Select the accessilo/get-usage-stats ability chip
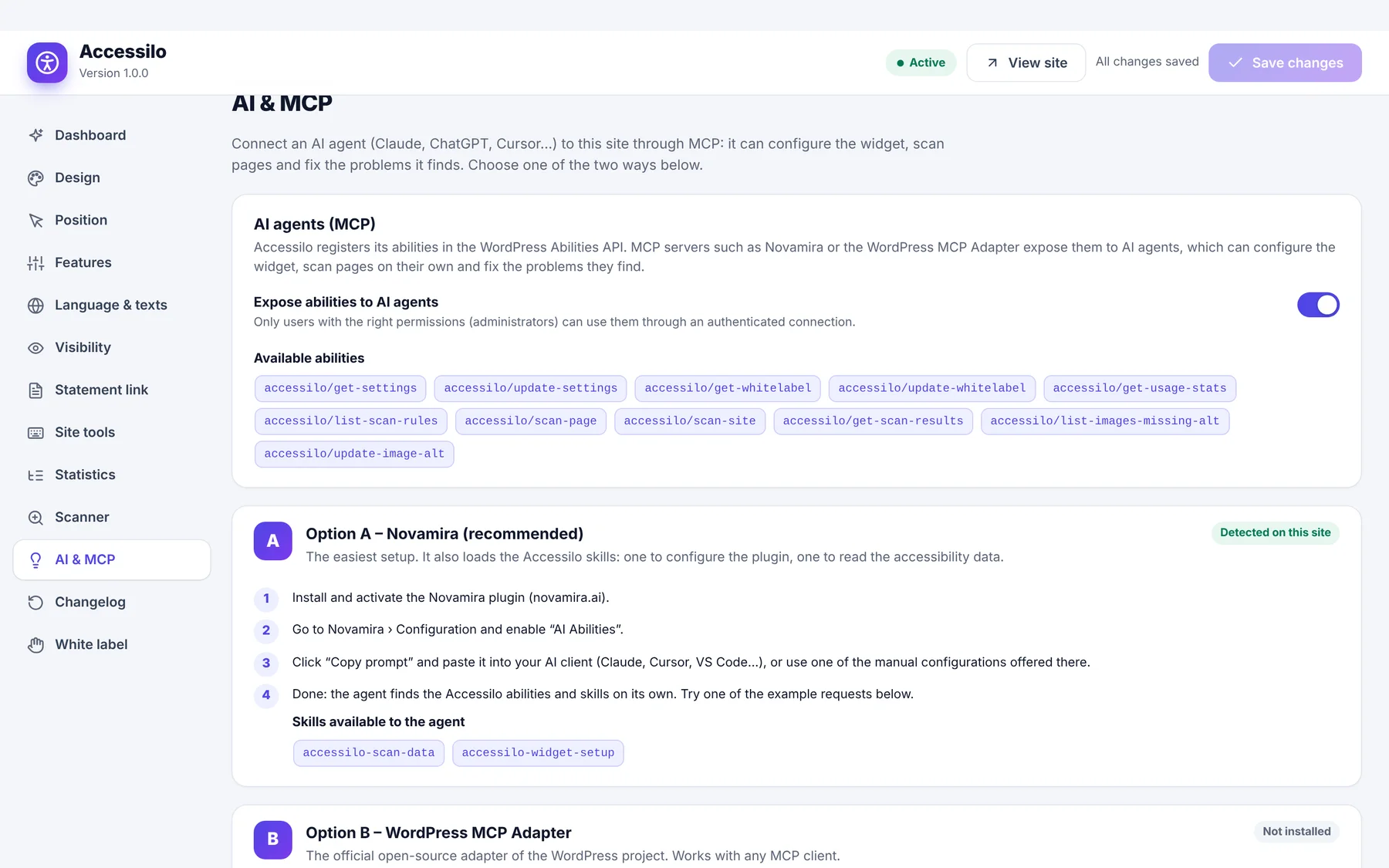 (x=1140, y=388)
